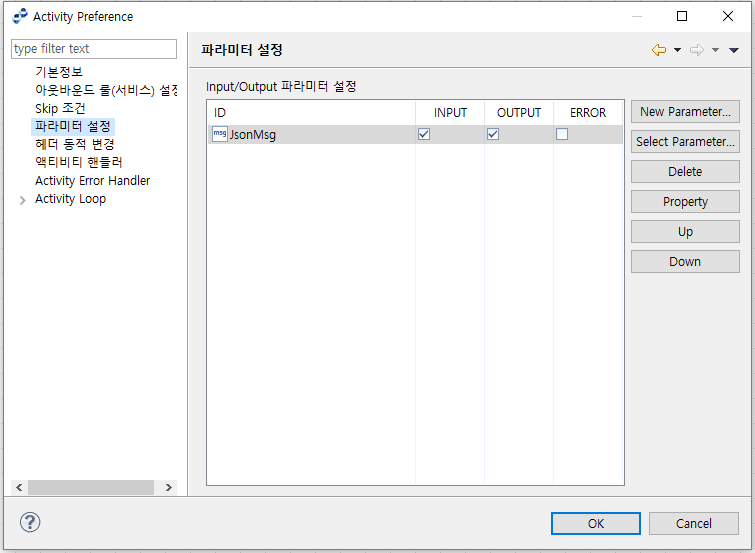The width and height of the screenshot is (755, 553).
Task: Move parameter with the Down button
Action: 685,262
